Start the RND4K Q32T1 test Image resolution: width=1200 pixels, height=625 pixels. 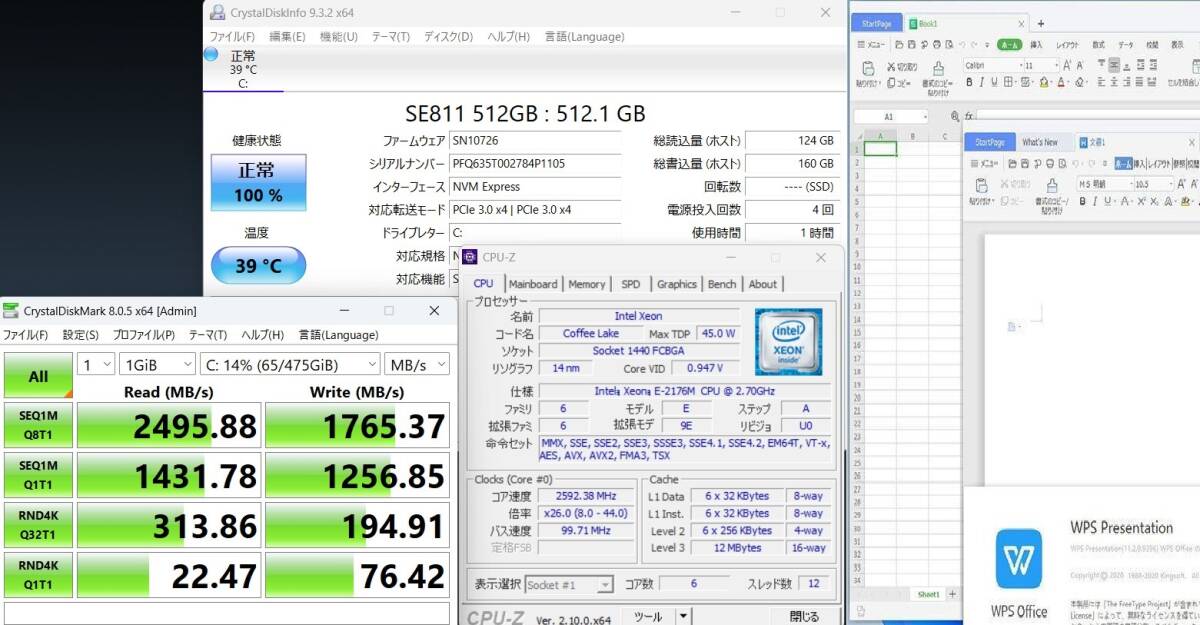point(38,525)
